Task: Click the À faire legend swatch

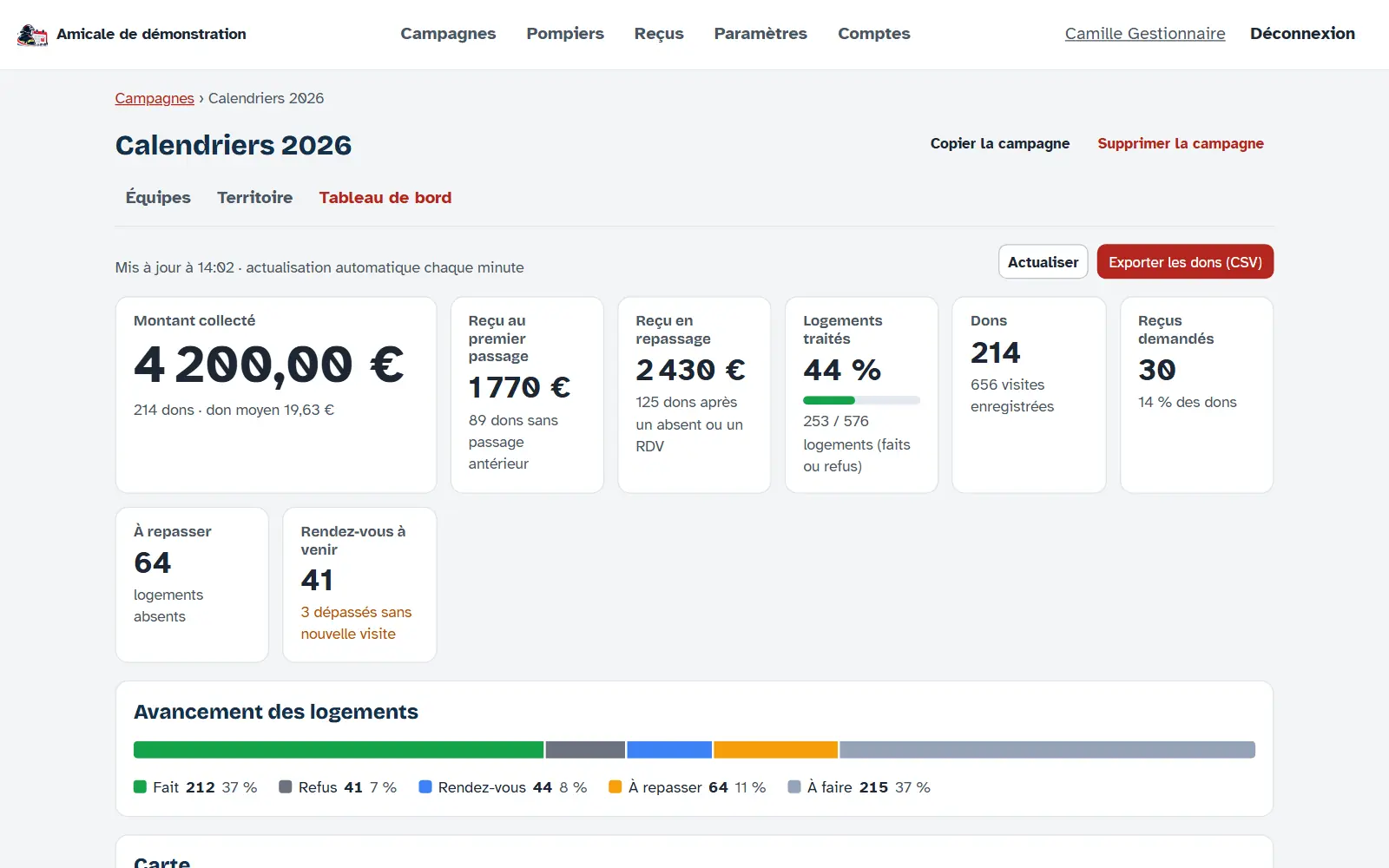Action: (793, 787)
